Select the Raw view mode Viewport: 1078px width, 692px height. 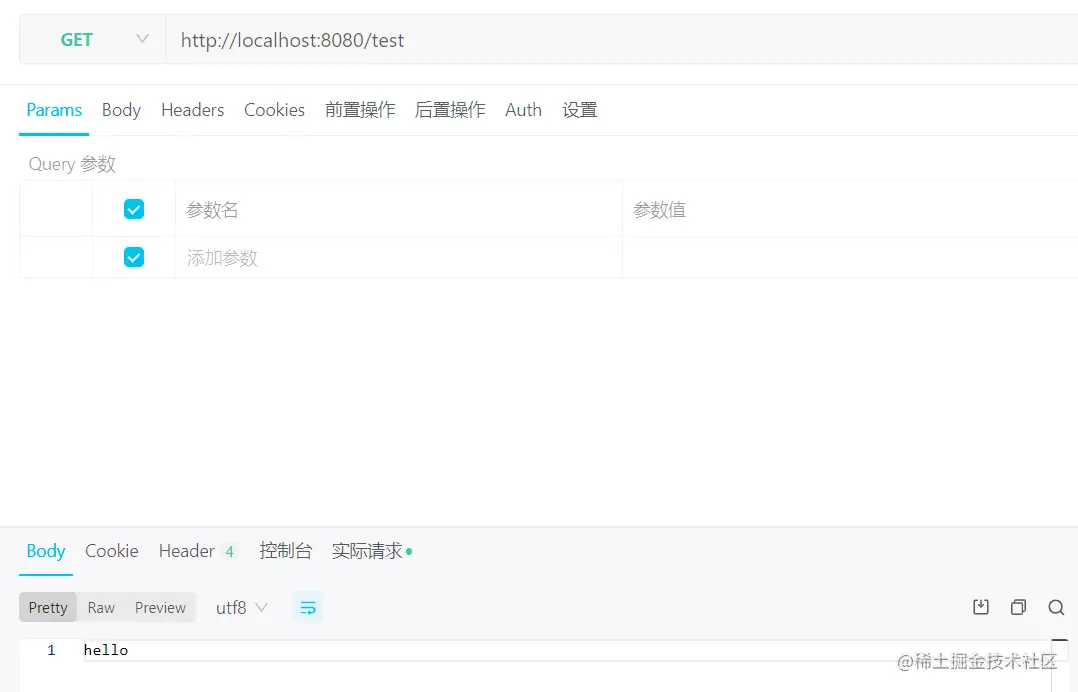tap(101, 607)
